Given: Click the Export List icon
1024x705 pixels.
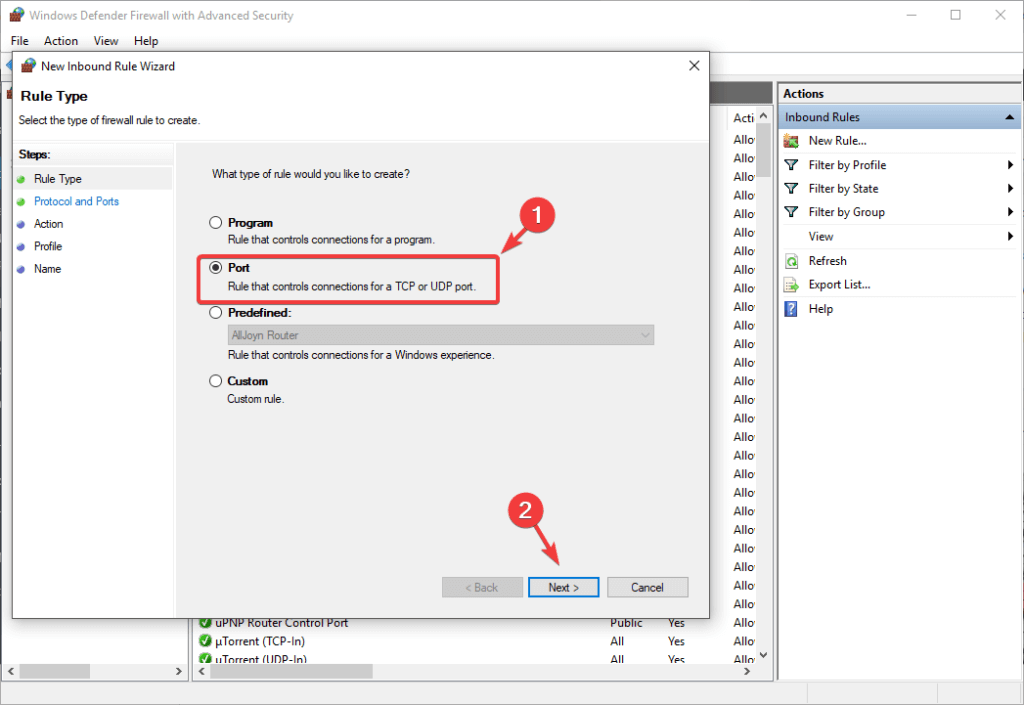Looking at the screenshot, I should point(791,285).
